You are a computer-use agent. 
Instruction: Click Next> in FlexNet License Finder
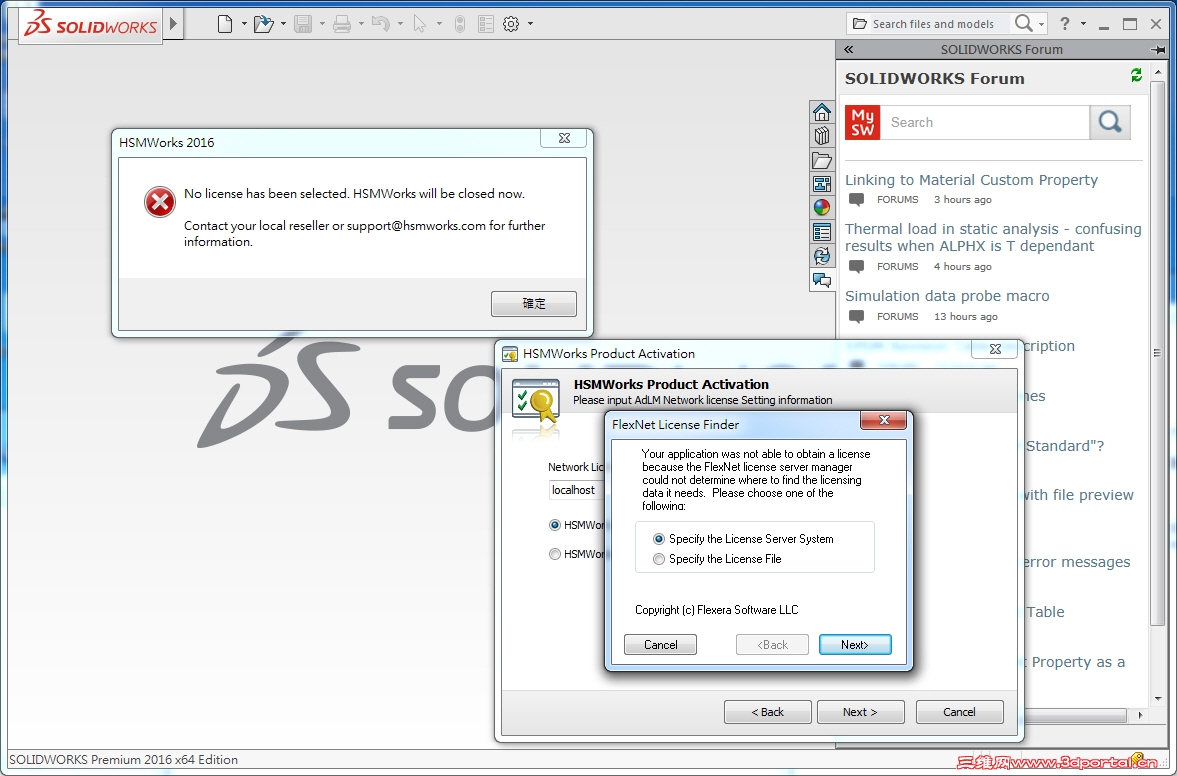click(x=855, y=645)
